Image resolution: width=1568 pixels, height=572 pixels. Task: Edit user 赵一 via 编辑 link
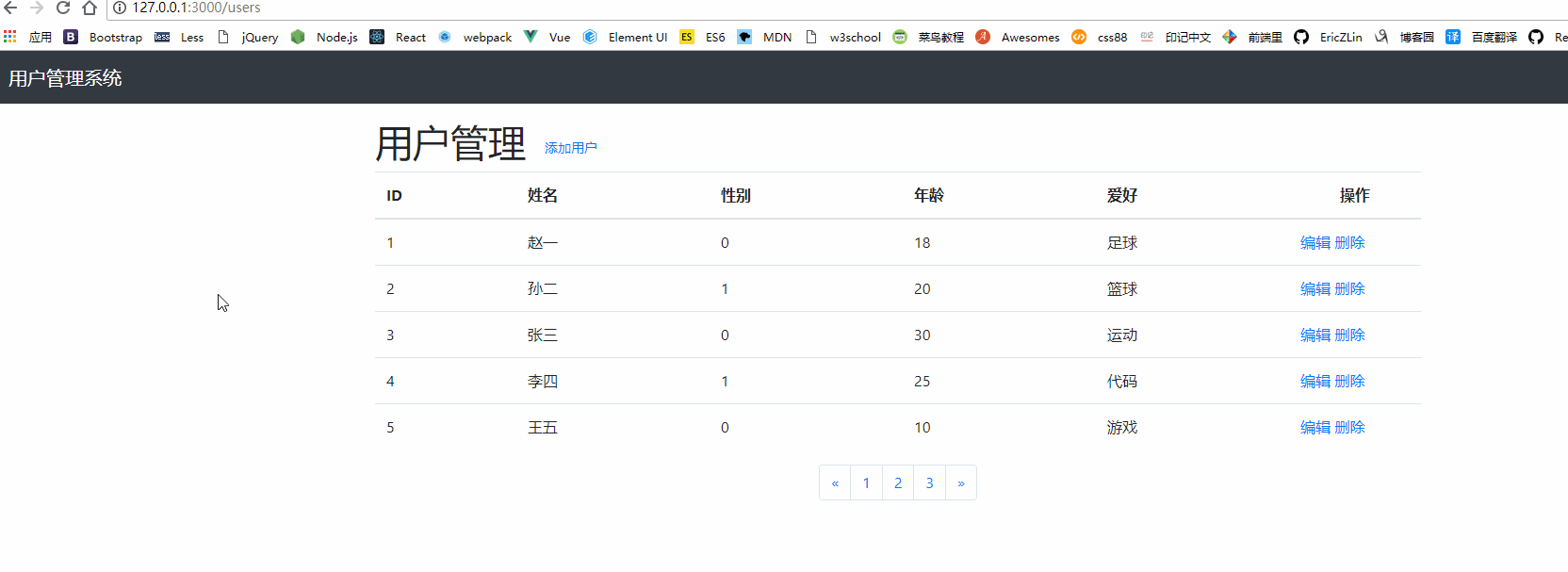click(1315, 242)
